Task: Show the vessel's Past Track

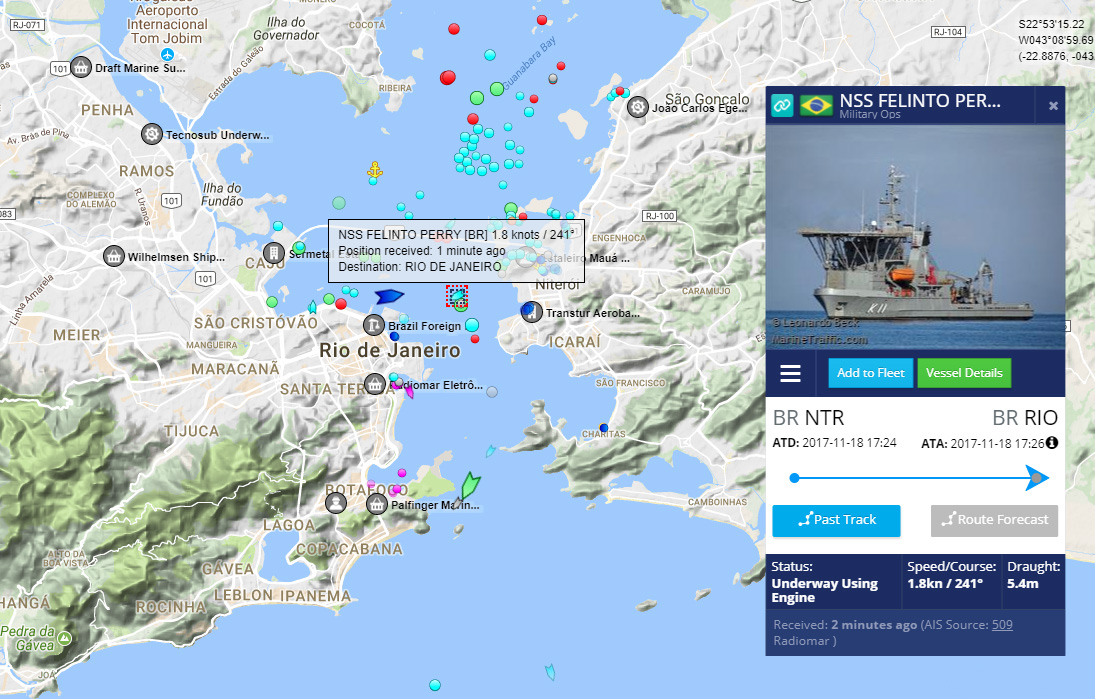Action: tap(836, 520)
